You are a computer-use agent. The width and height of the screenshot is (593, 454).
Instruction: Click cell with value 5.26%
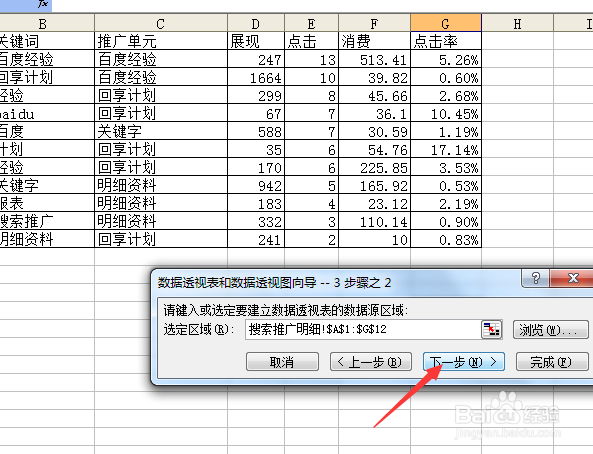click(446, 59)
